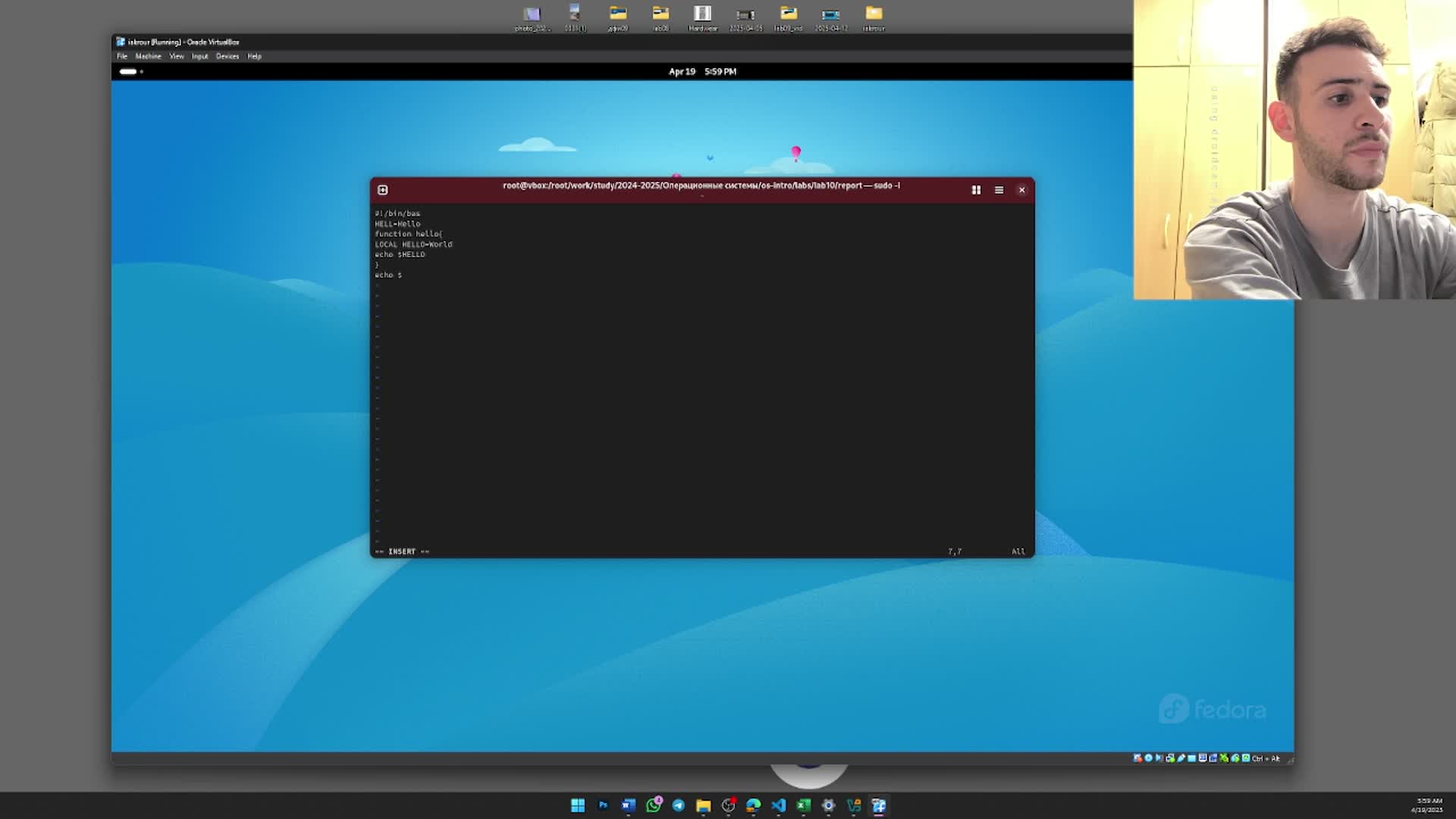Launch Photoshop from the taskbar
Image resolution: width=1456 pixels, height=819 pixels.
click(603, 805)
